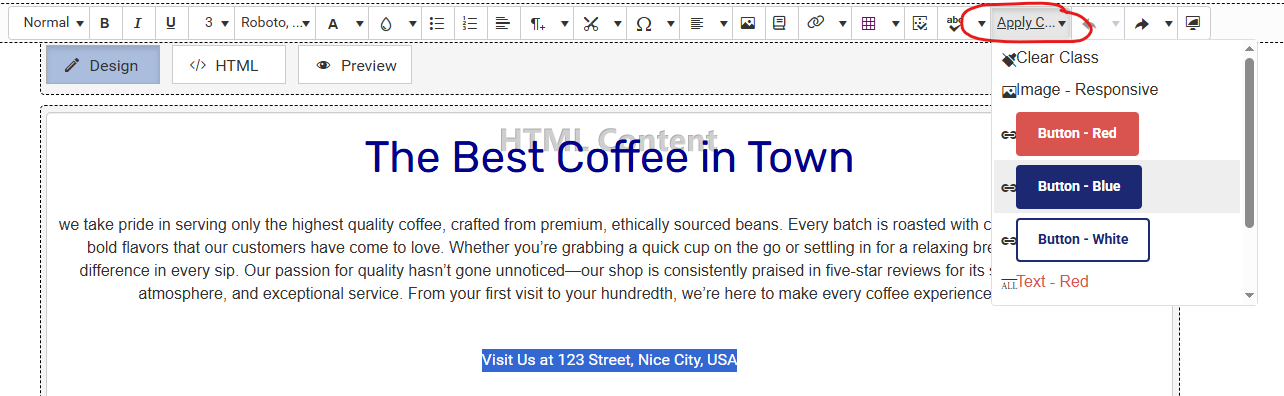Toggle bold formatting

point(105,23)
